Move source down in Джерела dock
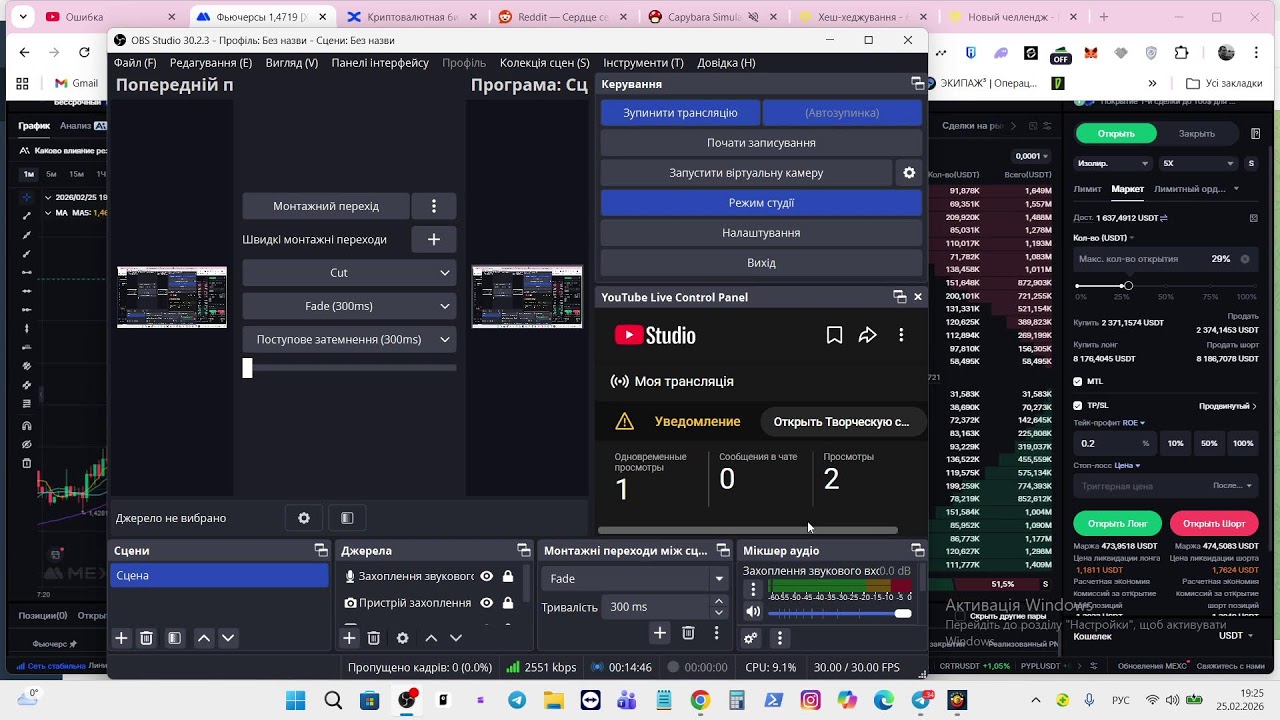This screenshot has width=1280, height=720. coord(456,638)
